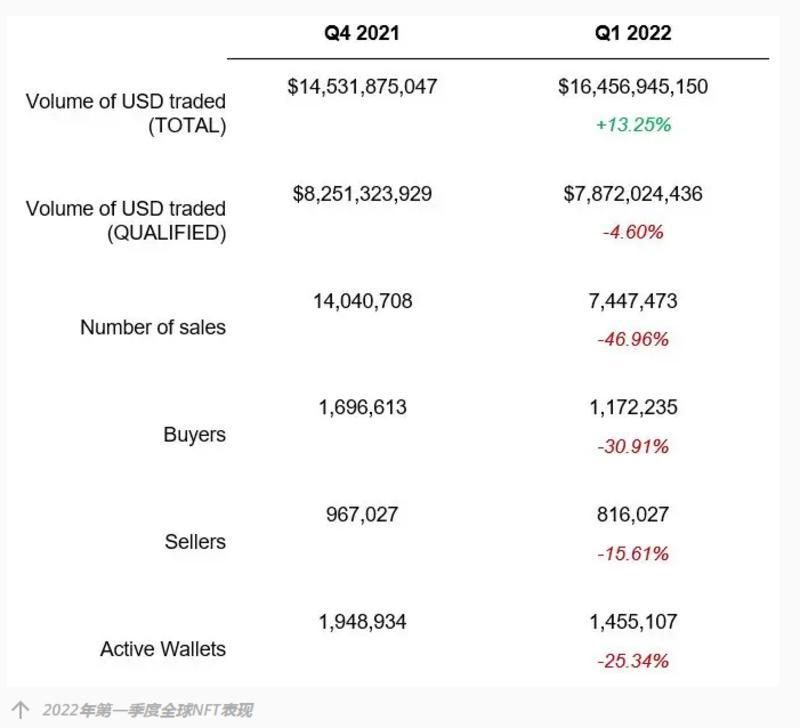Click the Q4 2021 column header

tap(361, 33)
